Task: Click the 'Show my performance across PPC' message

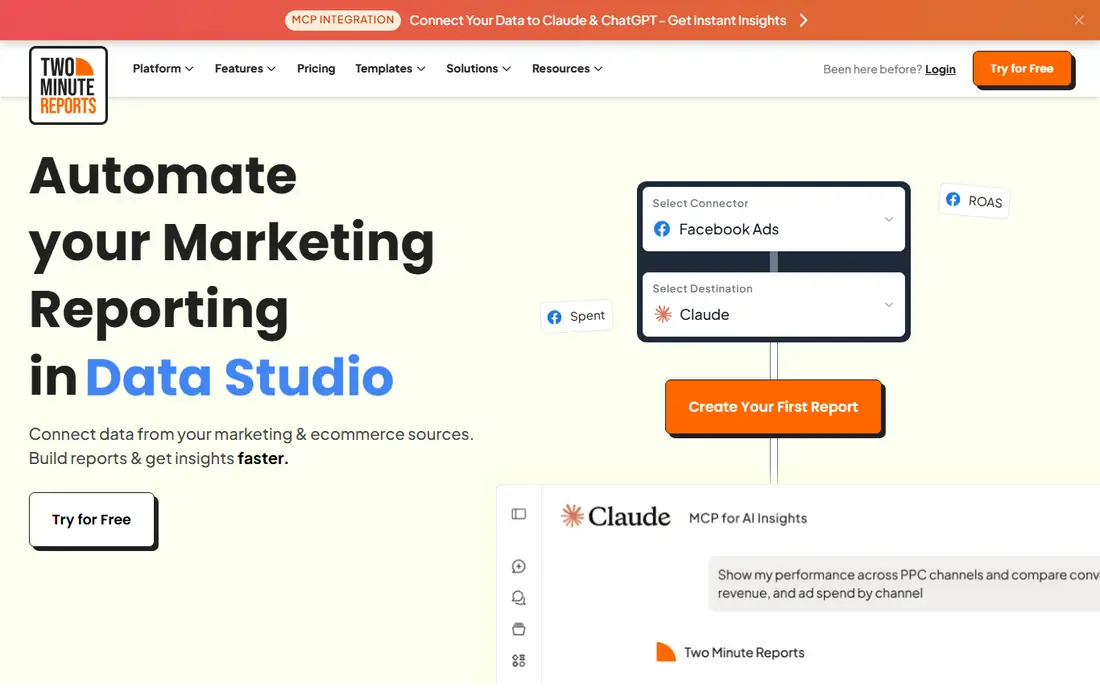Action: tap(904, 584)
